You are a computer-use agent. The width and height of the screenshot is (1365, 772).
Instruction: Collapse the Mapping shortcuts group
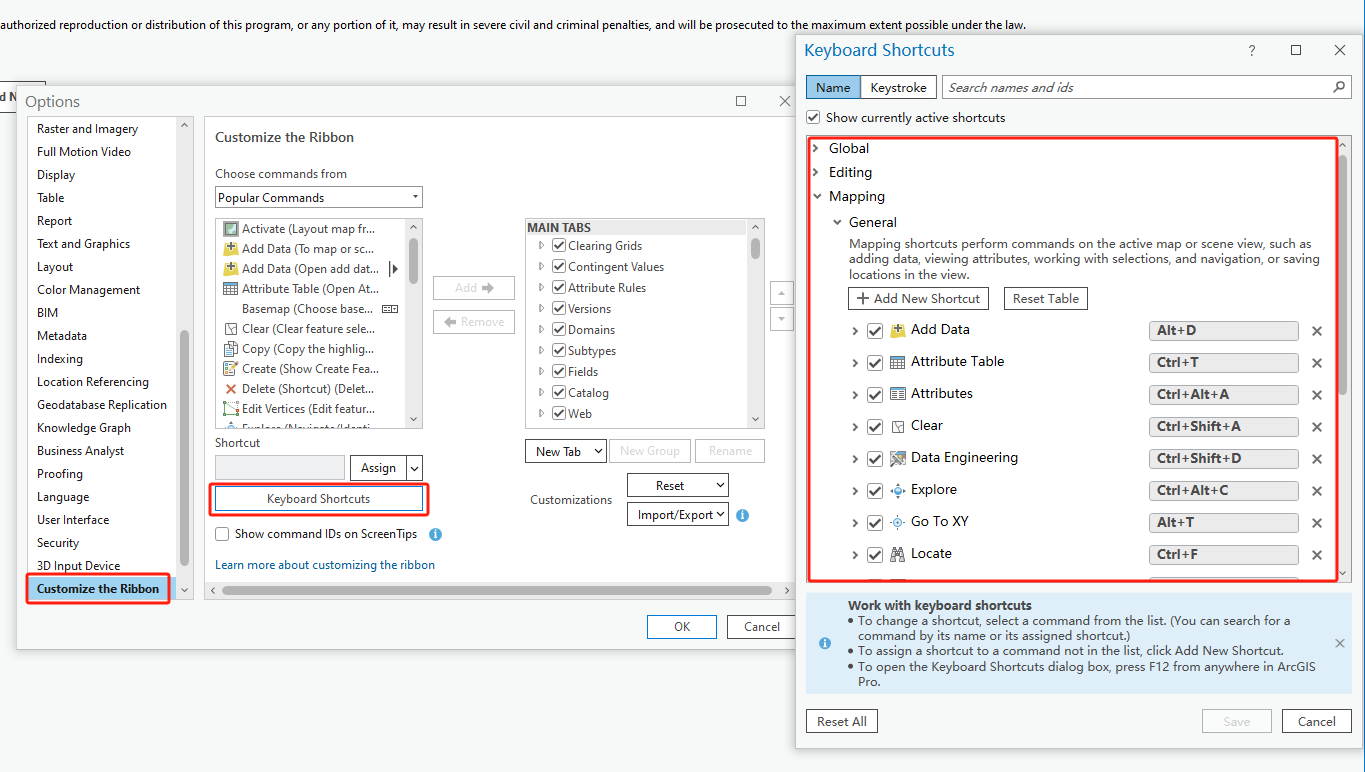[x=817, y=197]
